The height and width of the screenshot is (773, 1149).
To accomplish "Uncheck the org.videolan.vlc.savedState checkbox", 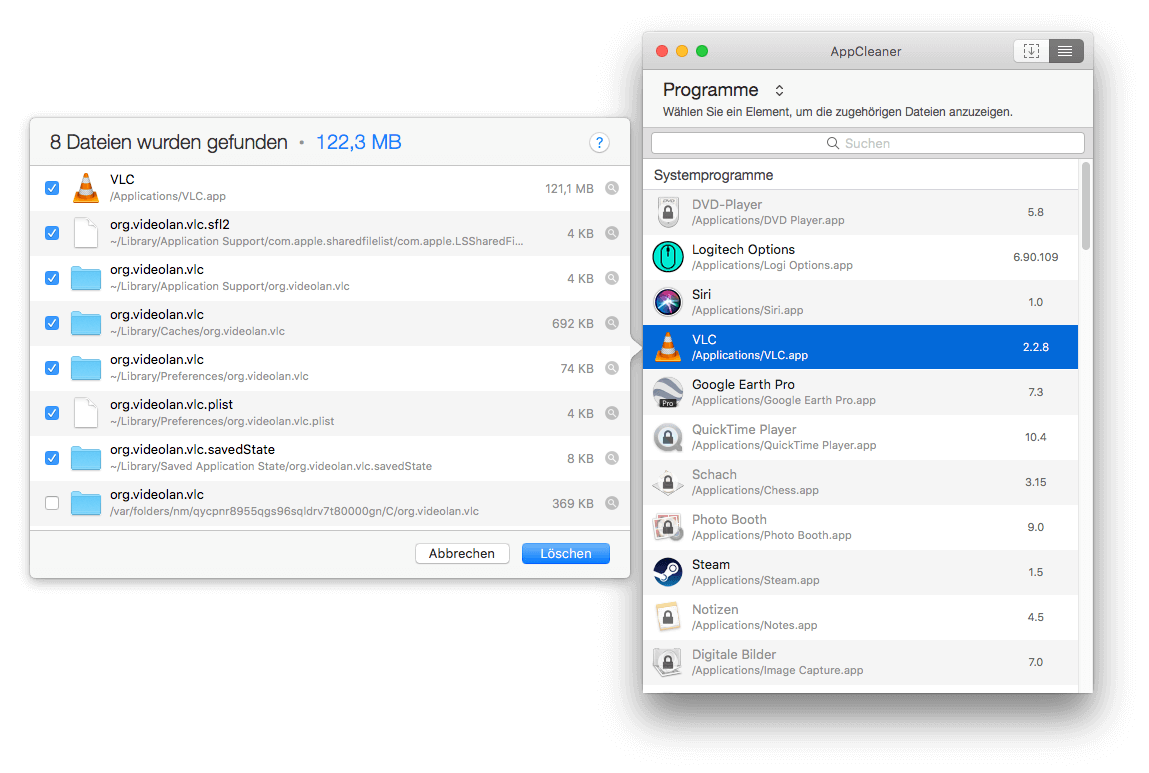I will point(52,458).
